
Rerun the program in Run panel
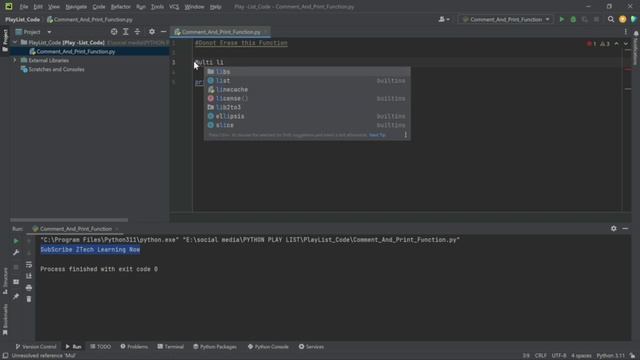16,241
